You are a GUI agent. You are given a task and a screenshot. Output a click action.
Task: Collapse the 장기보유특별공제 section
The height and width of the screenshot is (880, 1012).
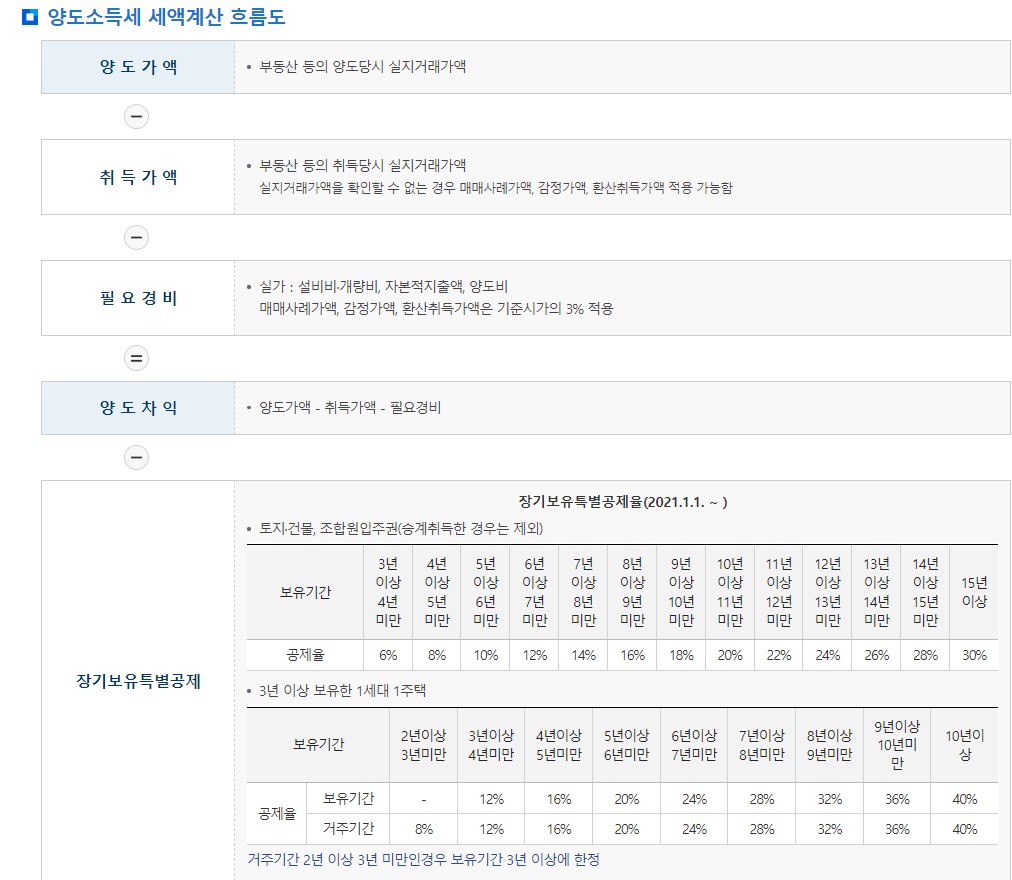136,680
